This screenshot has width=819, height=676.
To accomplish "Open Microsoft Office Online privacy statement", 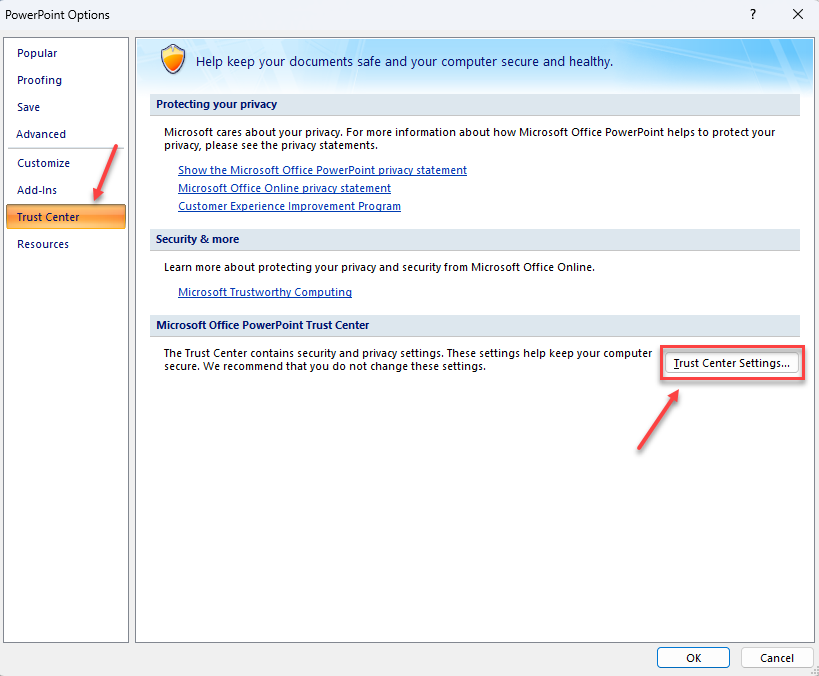I will [284, 188].
